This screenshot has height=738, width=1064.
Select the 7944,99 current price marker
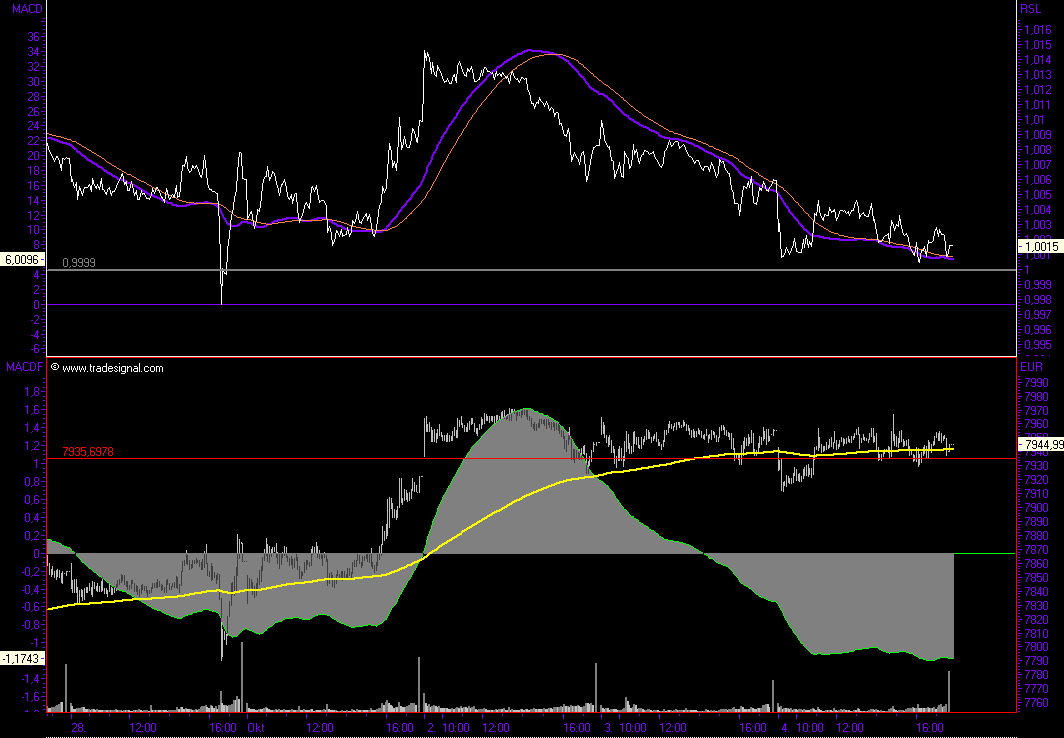(x=1041, y=444)
